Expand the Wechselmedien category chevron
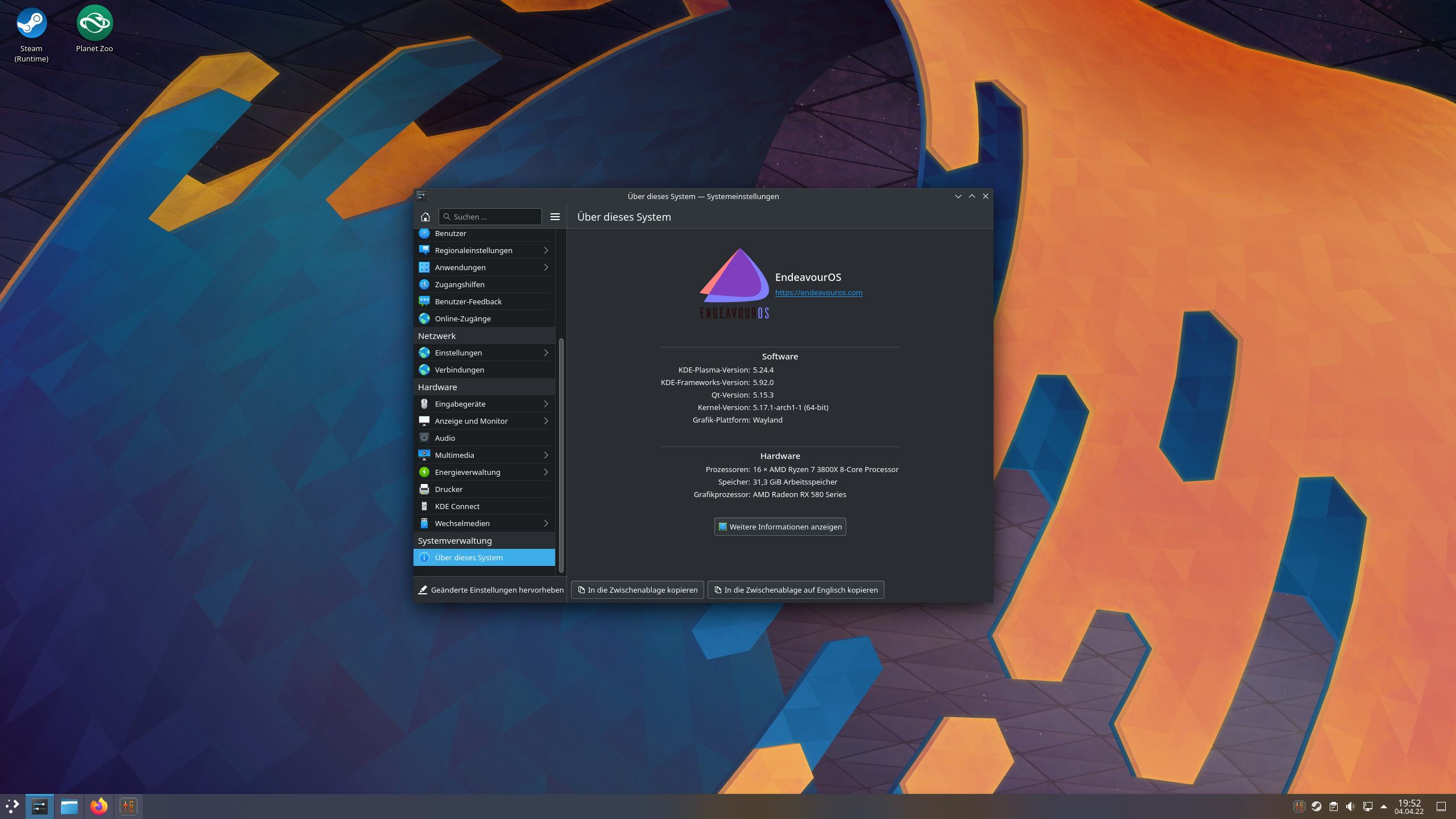The width and height of the screenshot is (1456, 819). coord(545,523)
